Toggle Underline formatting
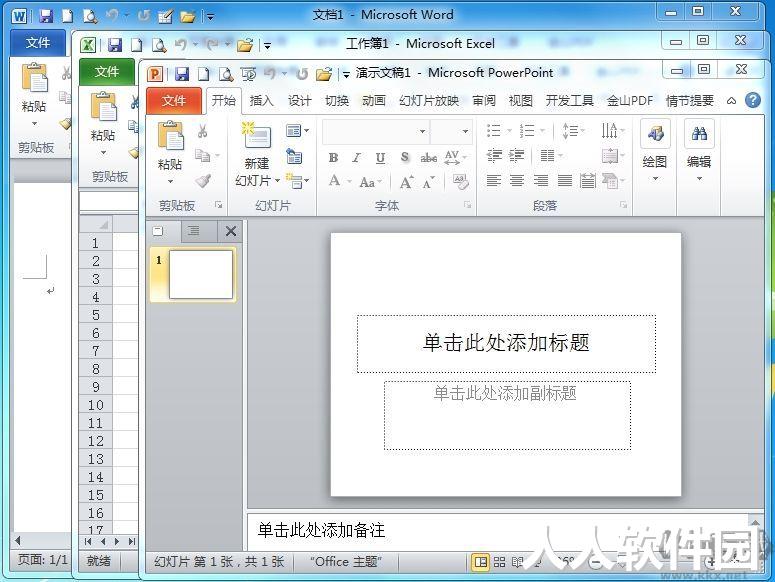The width and height of the screenshot is (775, 582). 380,158
